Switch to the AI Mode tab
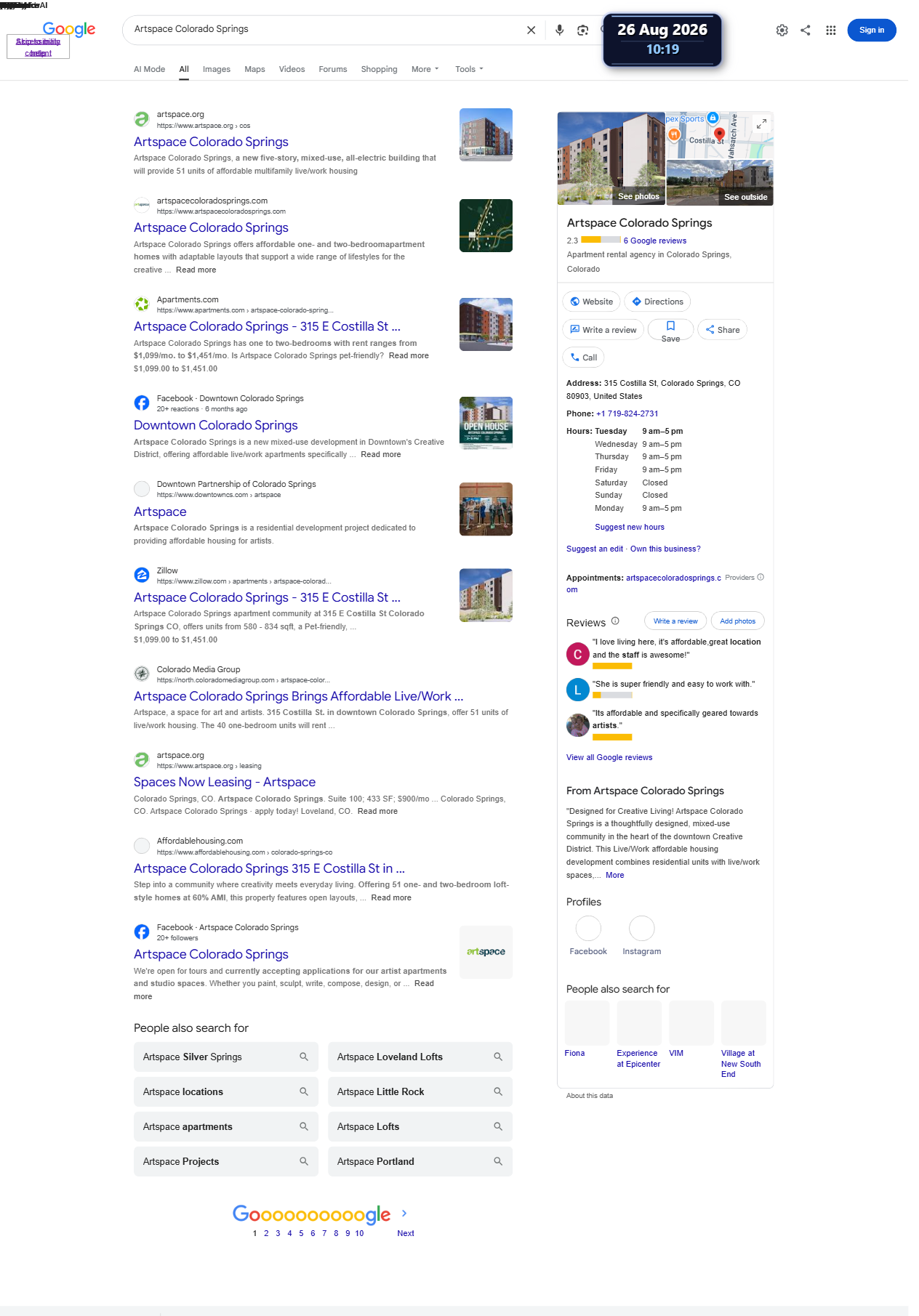Viewport: 919px width, 1316px height. point(149,69)
